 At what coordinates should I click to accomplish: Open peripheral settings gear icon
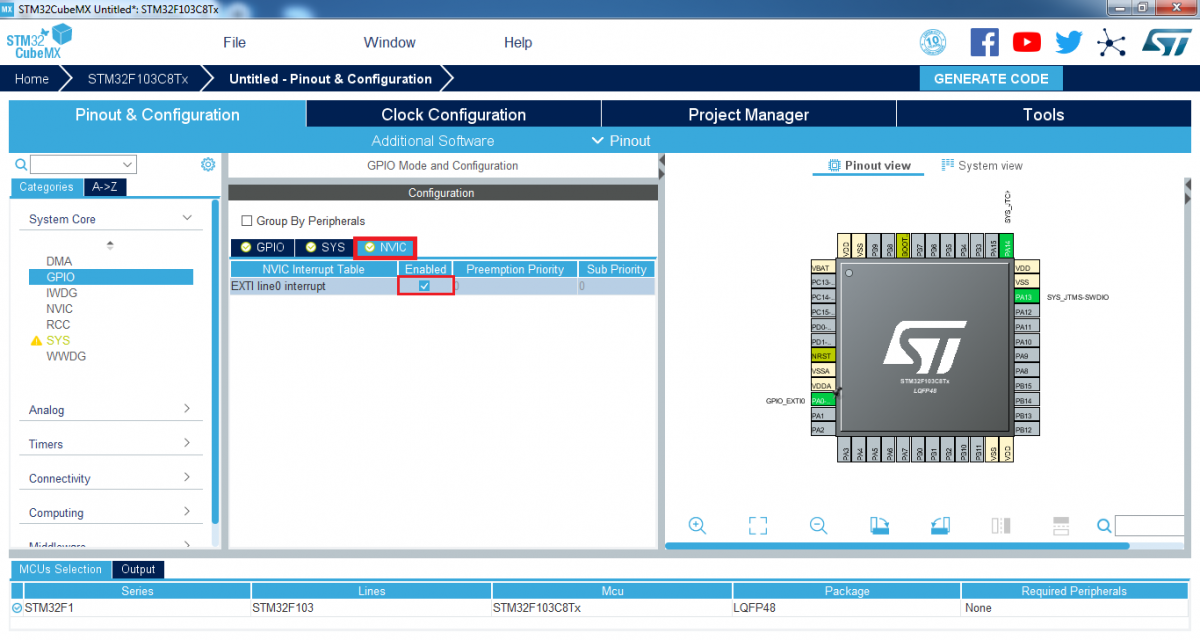point(208,165)
